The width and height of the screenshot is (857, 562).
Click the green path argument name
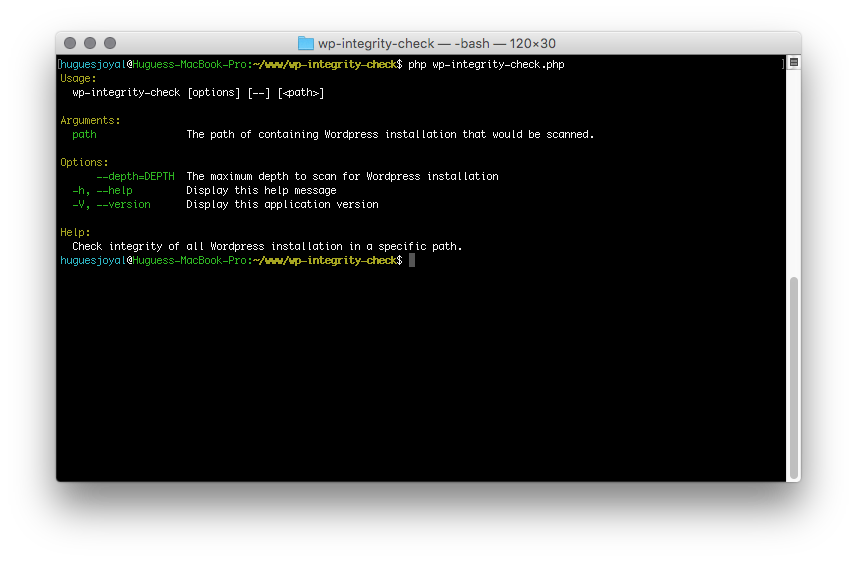[x=84, y=134]
